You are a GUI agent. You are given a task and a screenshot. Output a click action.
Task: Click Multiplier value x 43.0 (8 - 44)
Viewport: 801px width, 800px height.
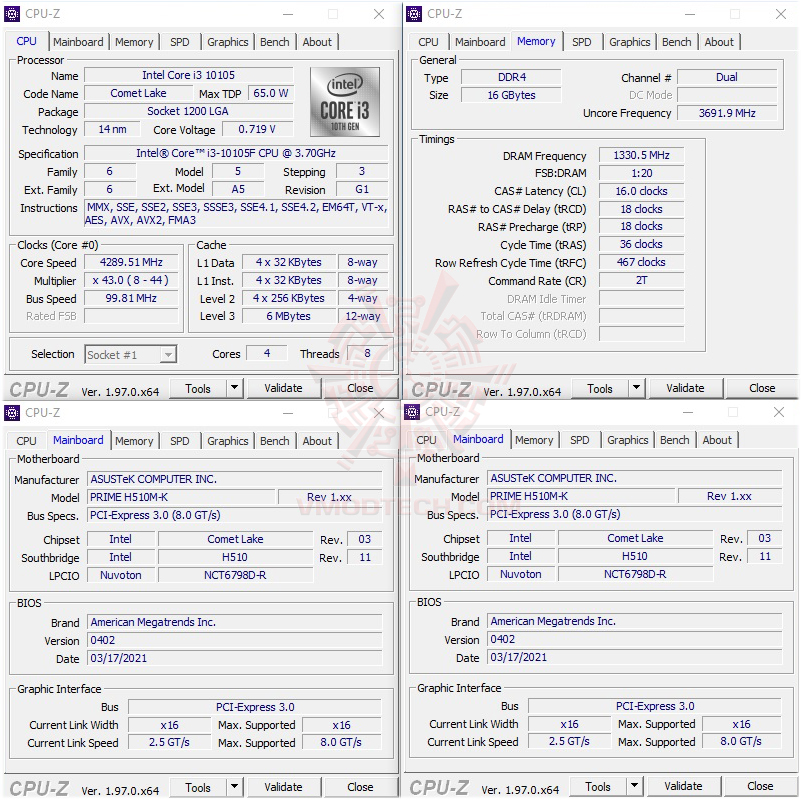click(131, 280)
